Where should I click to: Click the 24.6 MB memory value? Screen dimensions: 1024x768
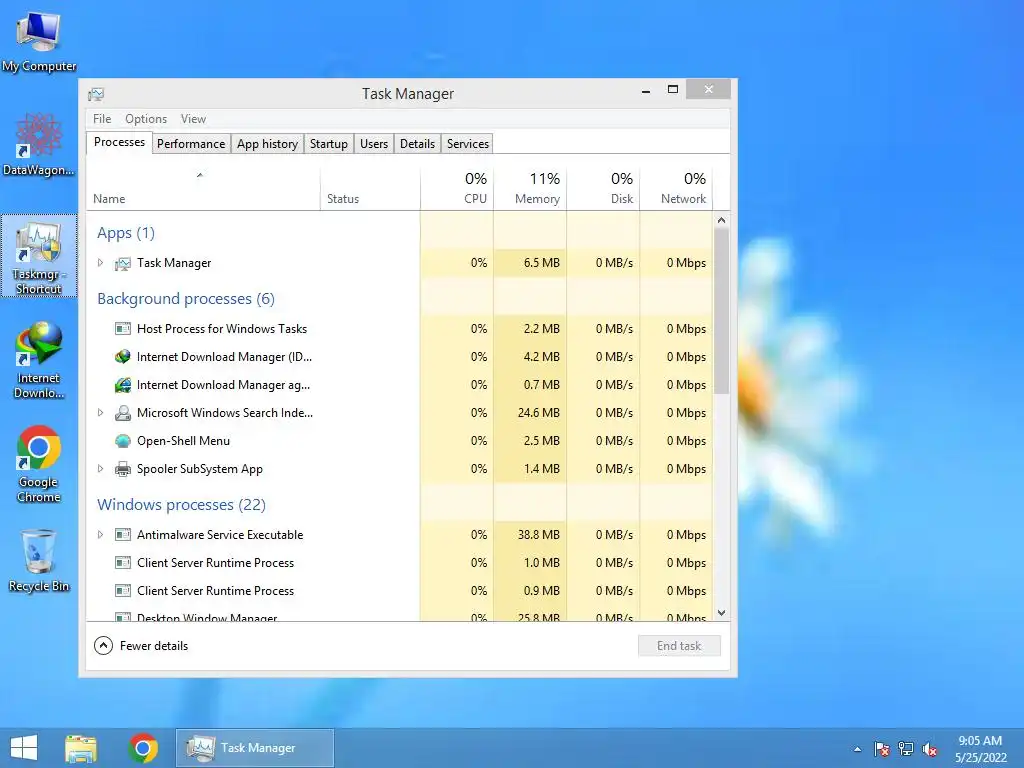click(x=539, y=413)
